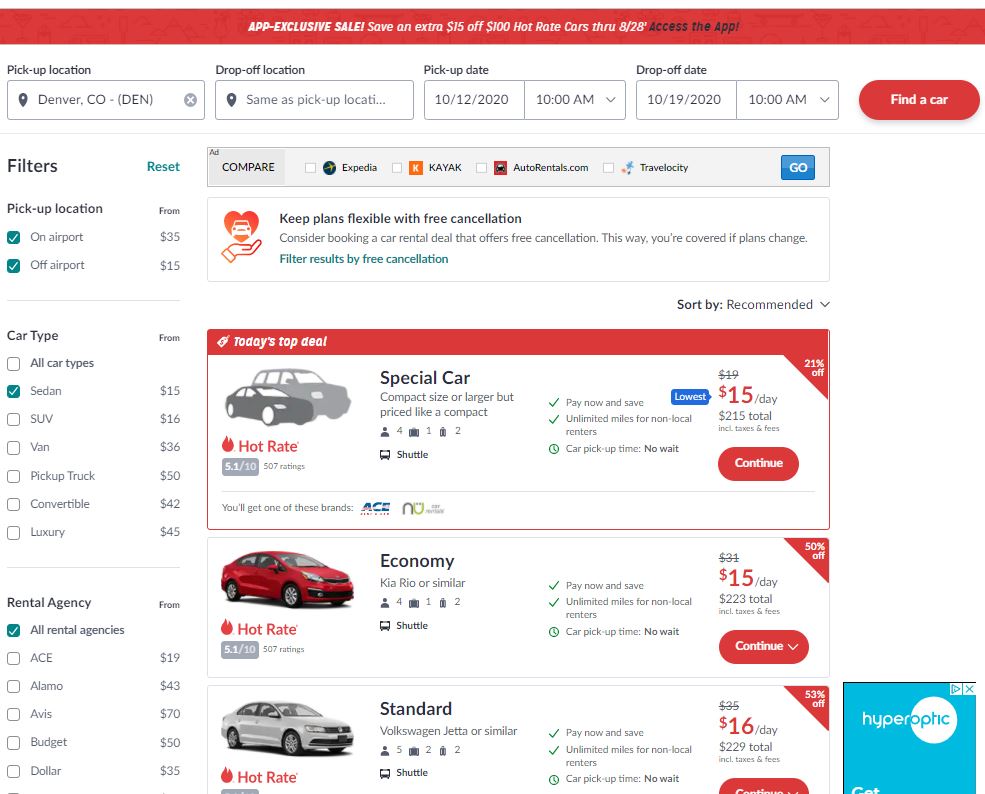
Task: Open the pick-up time dropdown
Action: (575, 100)
